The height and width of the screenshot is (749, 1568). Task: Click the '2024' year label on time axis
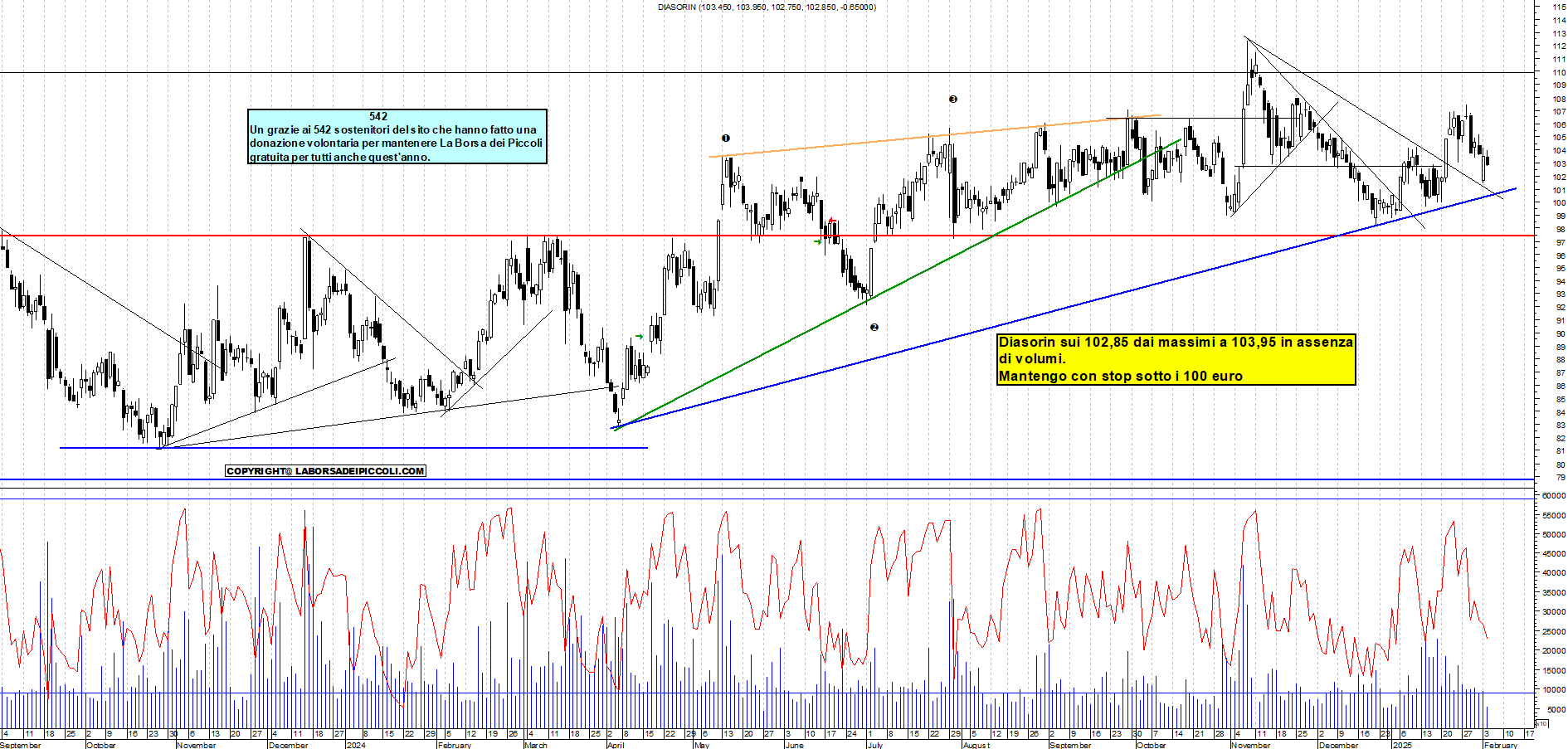356,745
